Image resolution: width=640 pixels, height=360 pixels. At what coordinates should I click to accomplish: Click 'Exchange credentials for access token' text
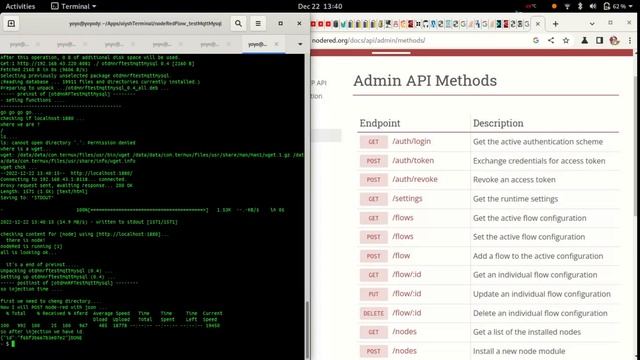click(539, 161)
